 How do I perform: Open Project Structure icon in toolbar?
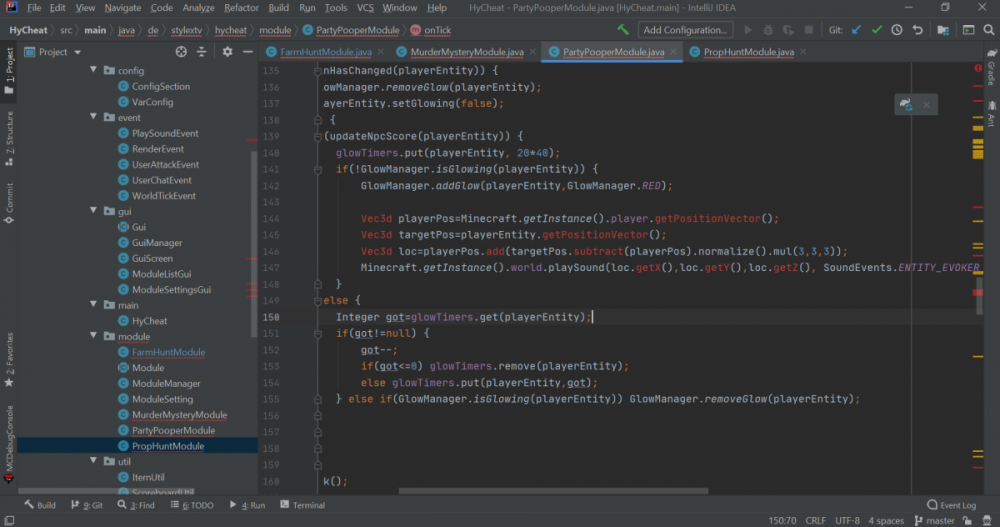[x=943, y=30]
